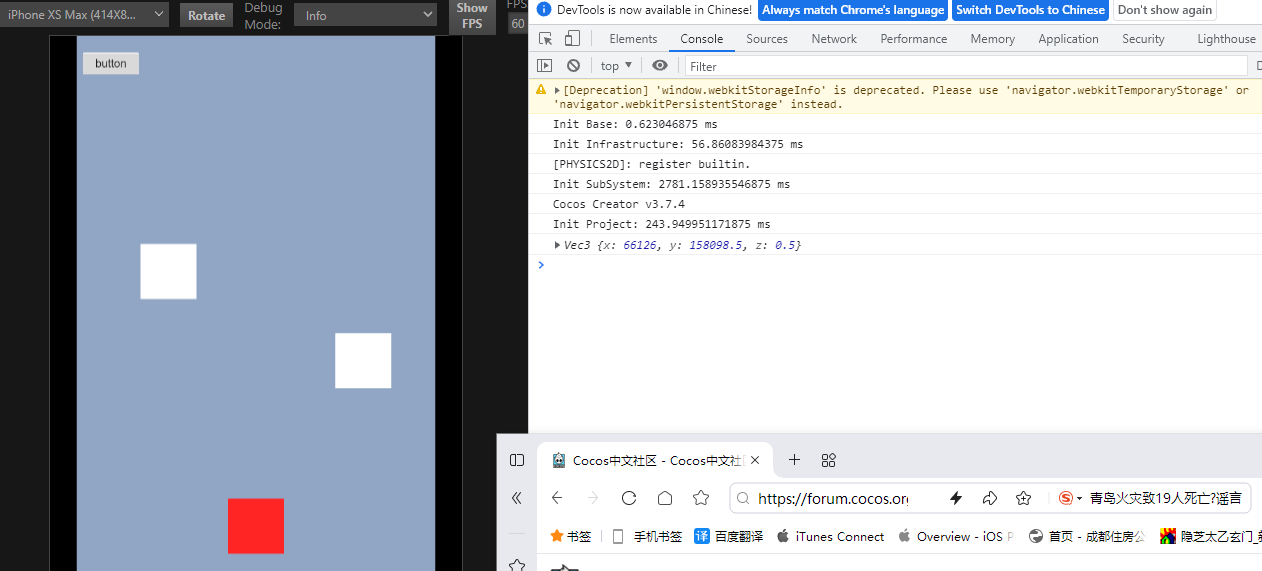Switch to the Elements tab in DevTools

633,39
